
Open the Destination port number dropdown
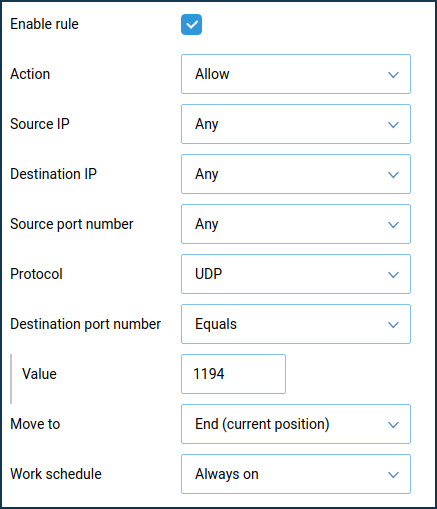[x=296, y=324]
